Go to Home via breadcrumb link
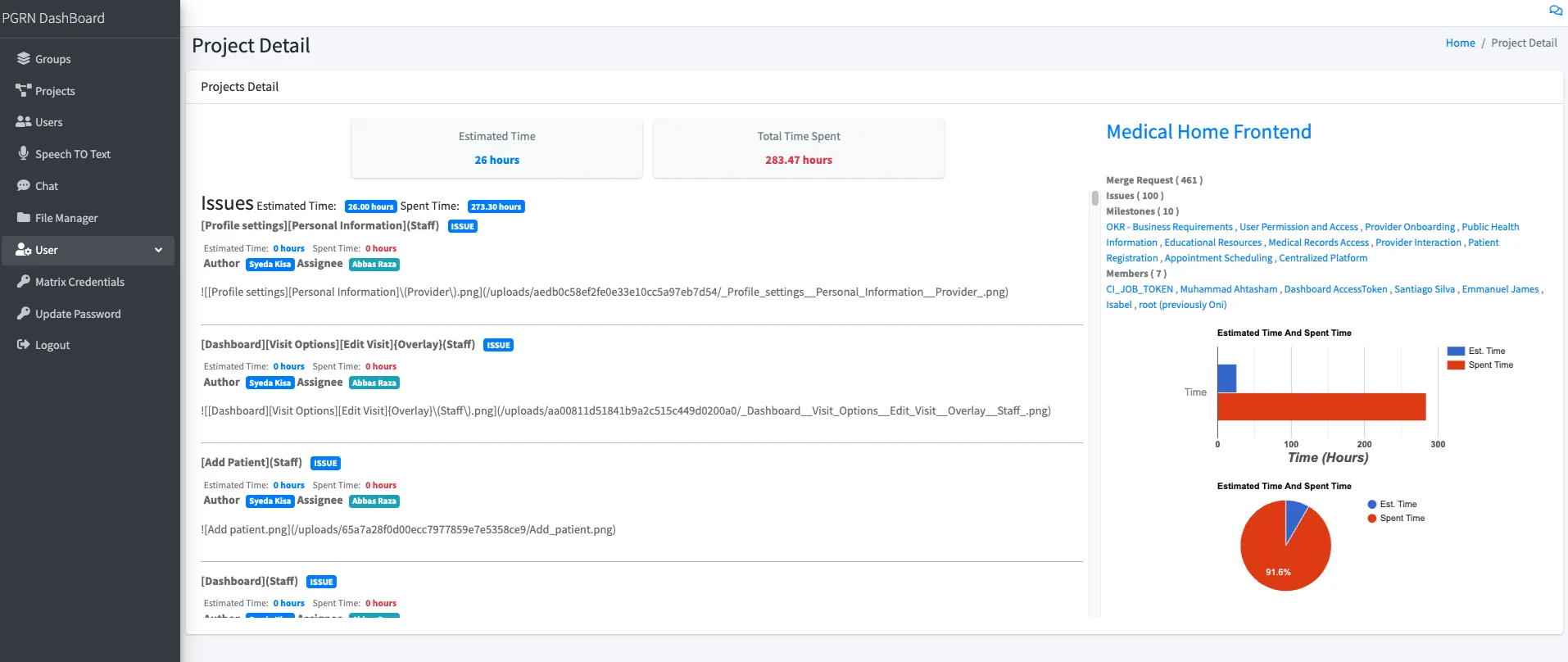This screenshot has width=1568, height=662. (1460, 43)
